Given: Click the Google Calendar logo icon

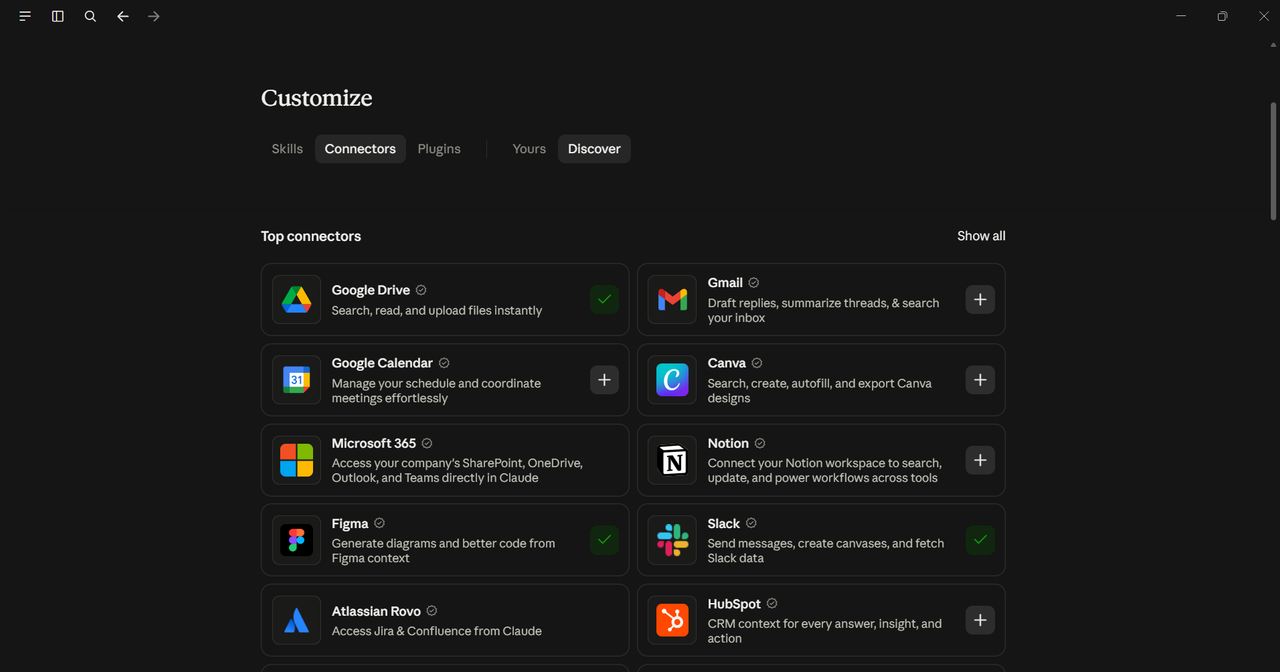Looking at the screenshot, I should (x=296, y=380).
